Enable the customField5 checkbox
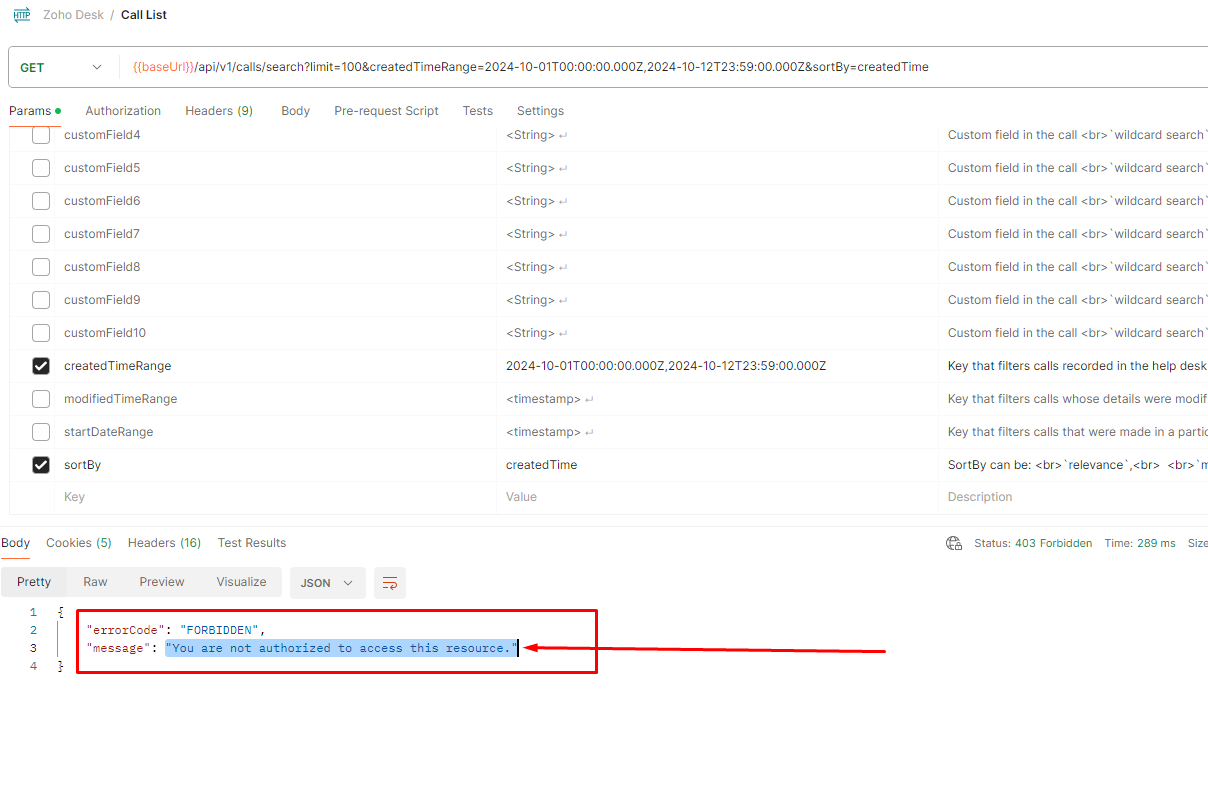Image resolution: width=1208 pixels, height=788 pixels. click(x=41, y=168)
